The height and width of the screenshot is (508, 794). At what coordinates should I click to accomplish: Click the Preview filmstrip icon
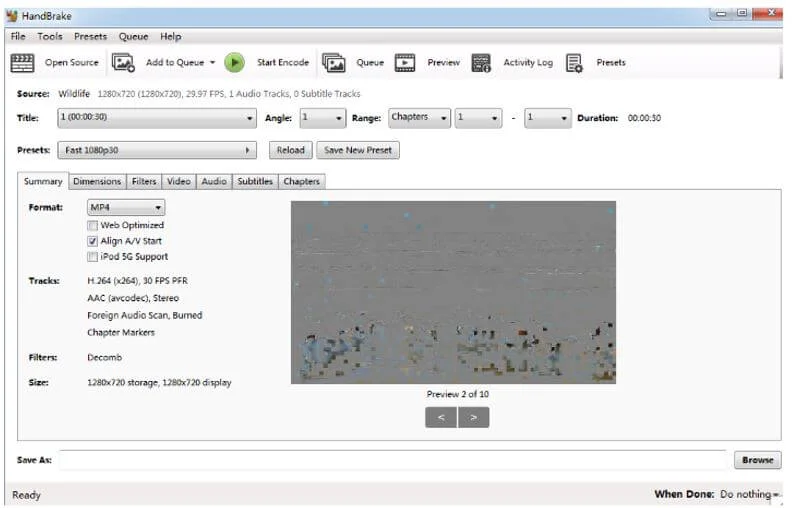(x=405, y=63)
